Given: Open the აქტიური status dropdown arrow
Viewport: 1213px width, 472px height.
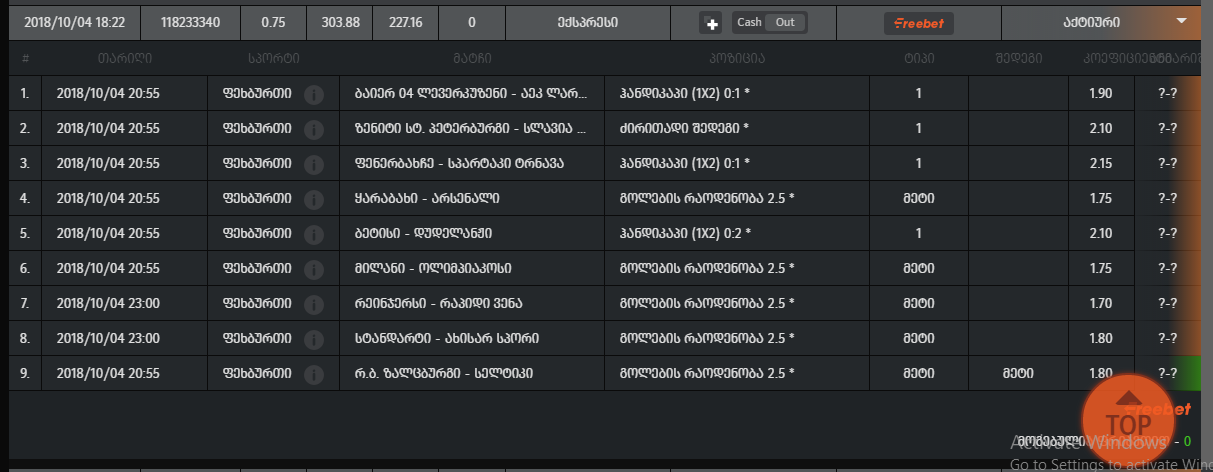Looking at the screenshot, I should click(x=1183, y=21).
